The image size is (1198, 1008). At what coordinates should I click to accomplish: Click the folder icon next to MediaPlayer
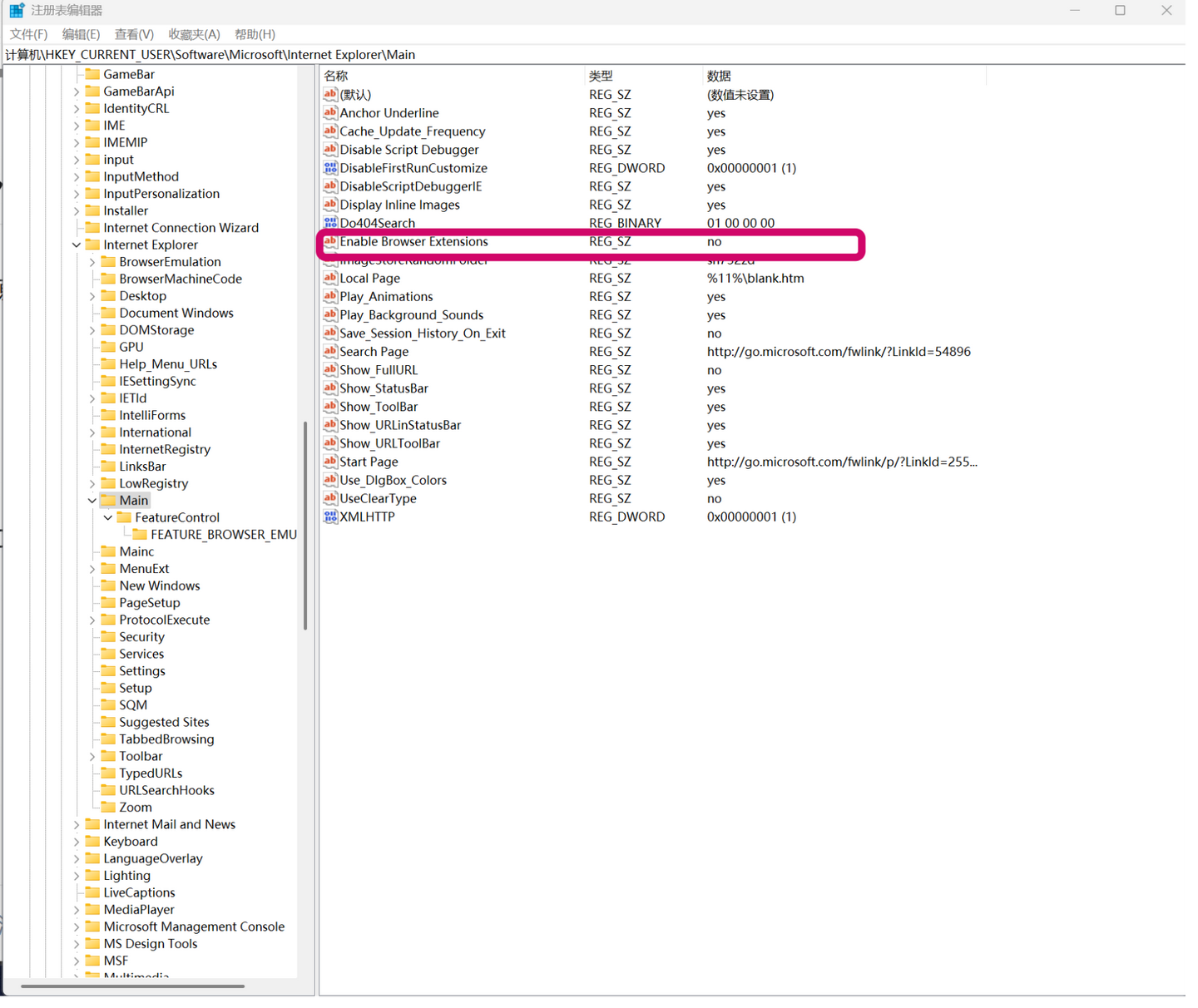92,909
